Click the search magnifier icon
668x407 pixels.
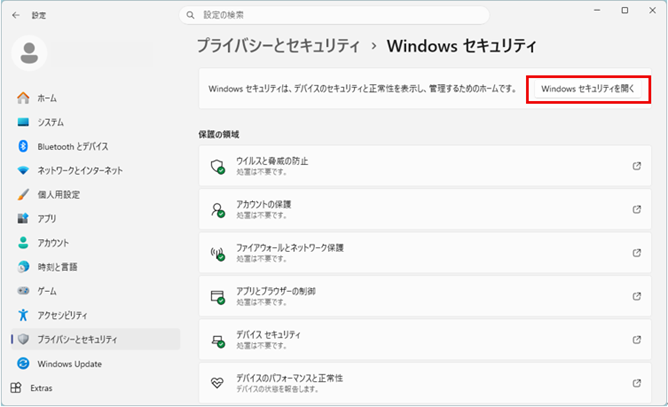coord(190,15)
